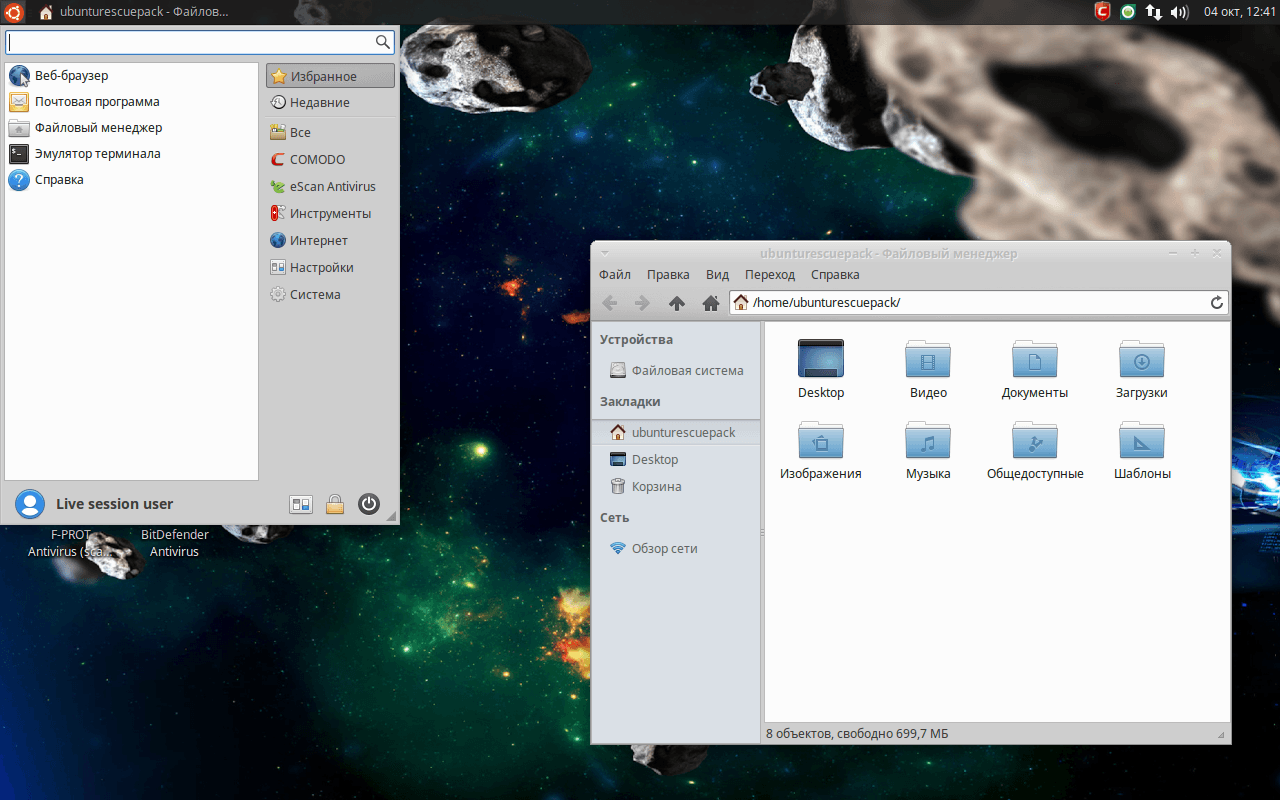Click the volume speaker icon in the top panel
This screenshot has width=1280, height=800.
pyautogui.click(x=1179, y=12)
